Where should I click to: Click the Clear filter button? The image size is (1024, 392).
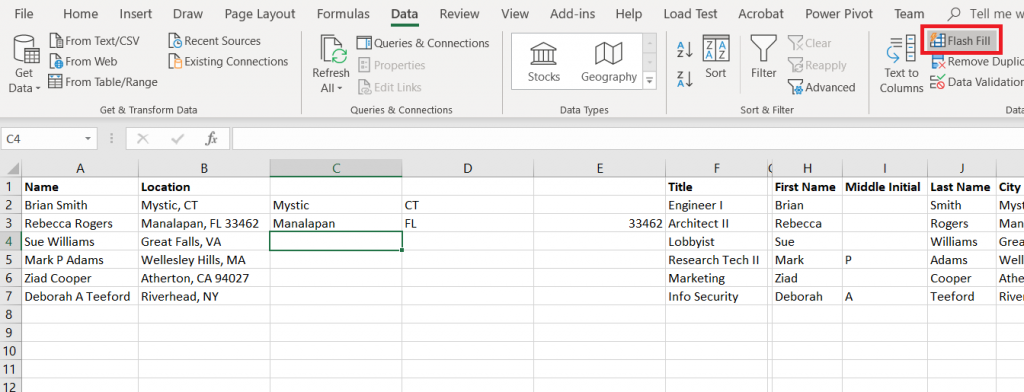[x=810, y=43]
